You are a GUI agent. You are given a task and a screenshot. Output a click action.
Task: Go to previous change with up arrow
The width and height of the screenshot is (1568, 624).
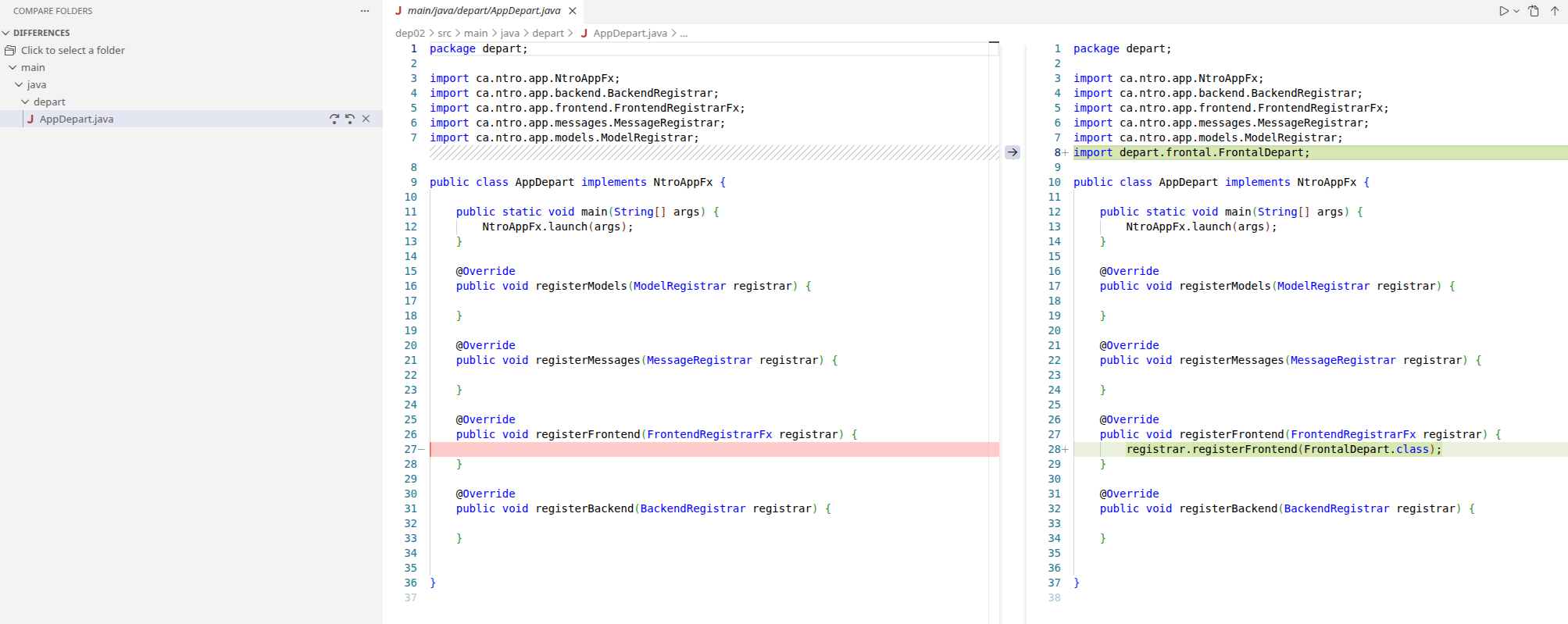(1555, 11)
